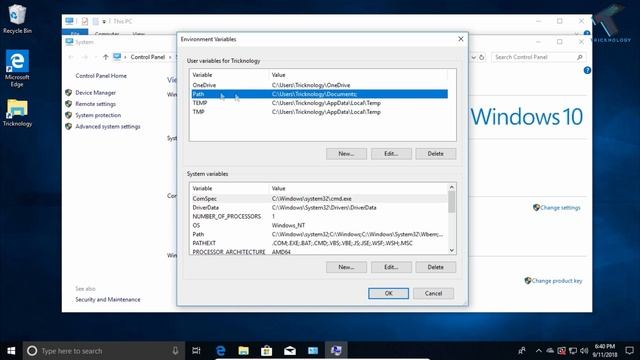Open the Recycle Bin desktop icon
The image size is (640, 360).
(x=17, y=18)
